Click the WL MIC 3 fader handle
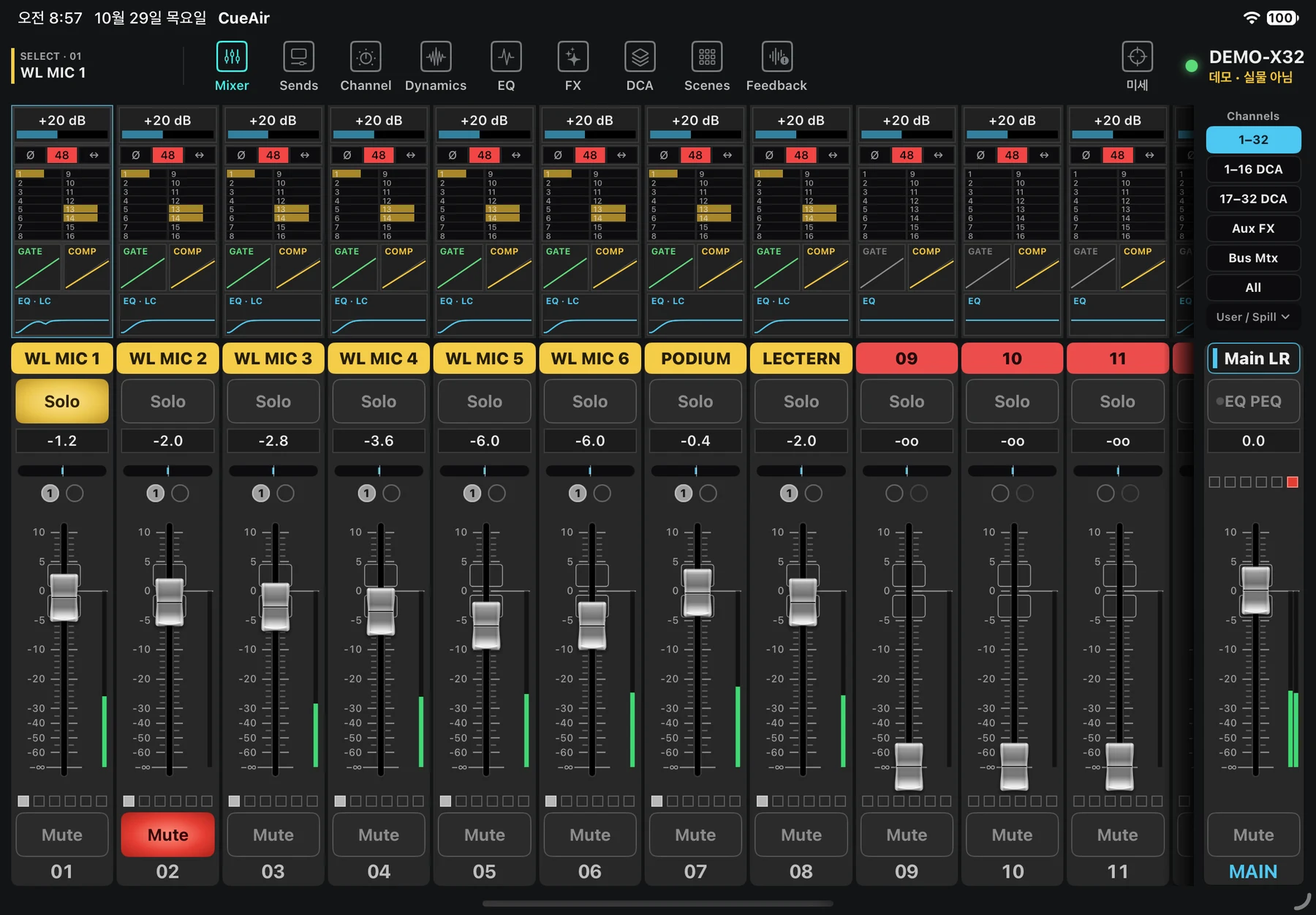Viewport: 1316px width, 915px height. pos(276,606)
